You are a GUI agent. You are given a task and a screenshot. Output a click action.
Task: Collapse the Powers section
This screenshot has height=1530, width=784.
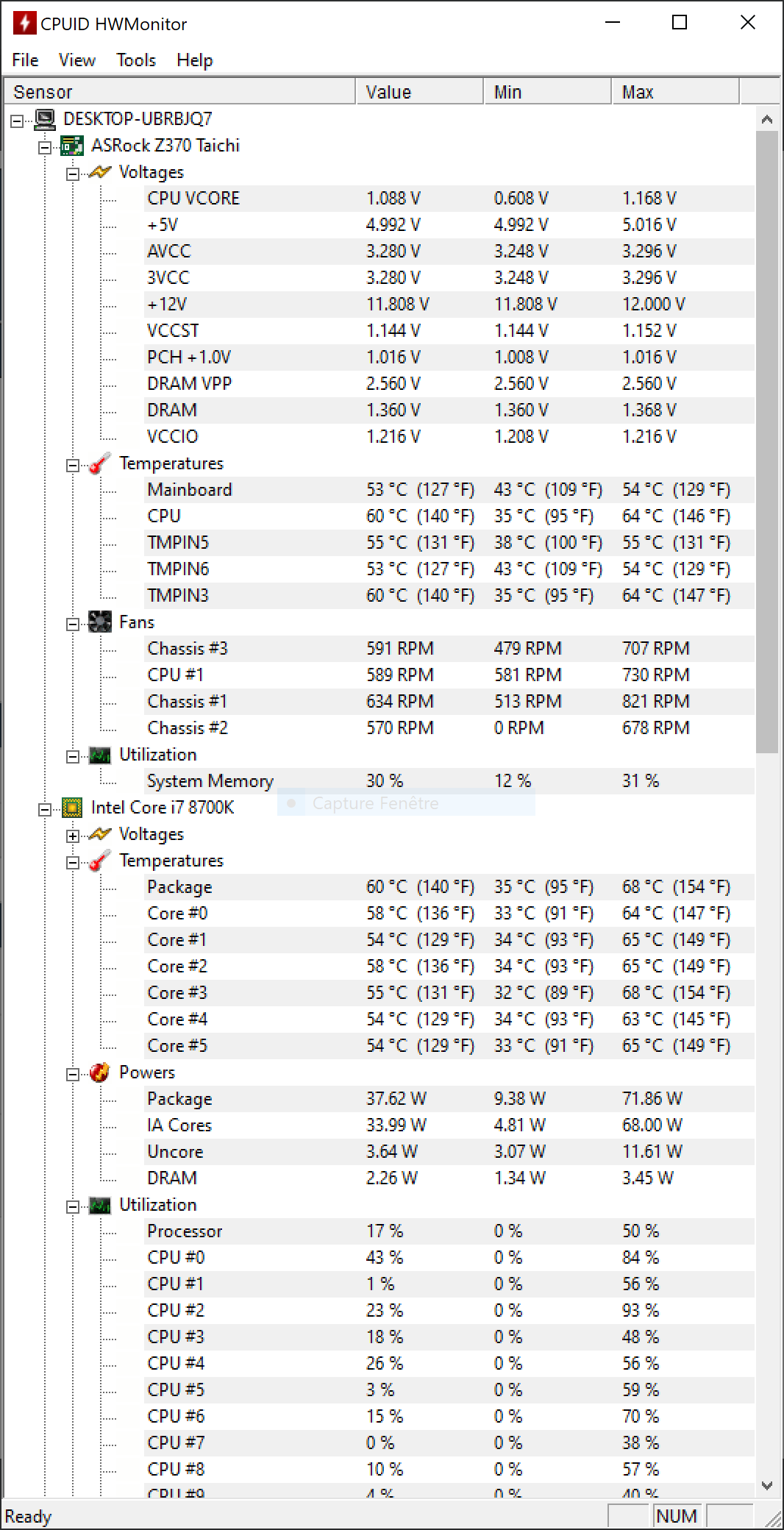coord(73,1075)
